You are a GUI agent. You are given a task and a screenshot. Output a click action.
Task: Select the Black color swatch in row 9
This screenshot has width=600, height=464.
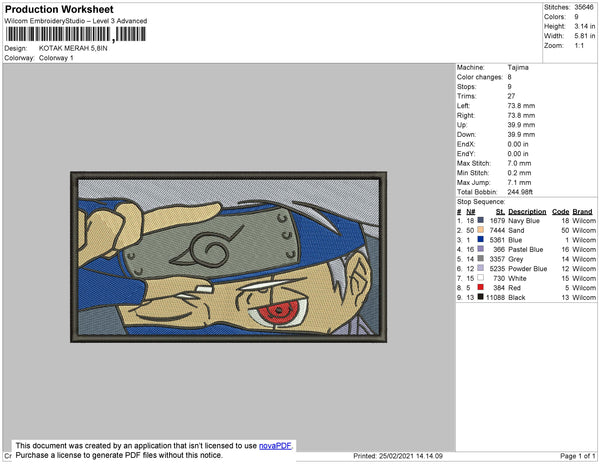pos(481,297)
